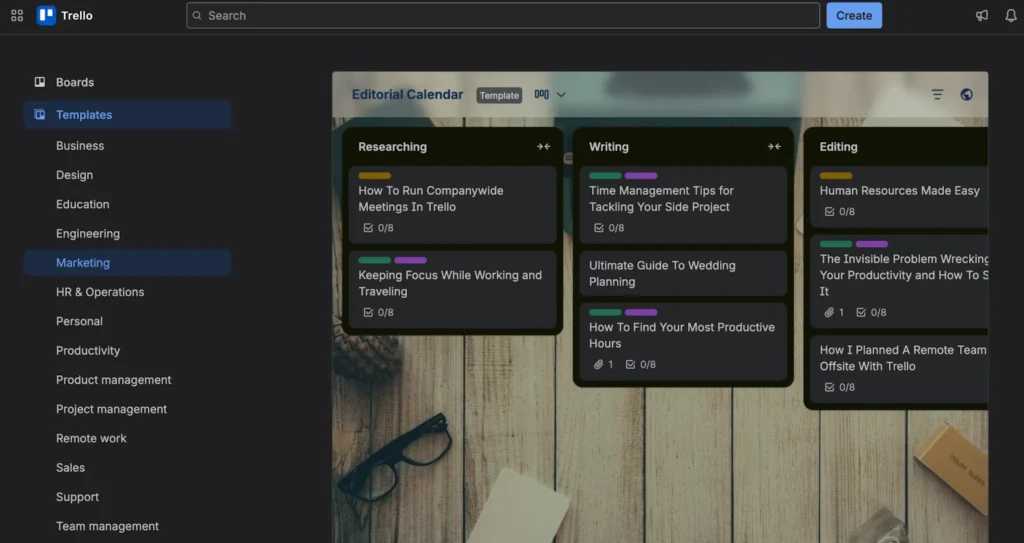Screen dimensions: 1024x543
Task: Click checklist icon on Remote Team Offsite card
Action: point(829,387)
